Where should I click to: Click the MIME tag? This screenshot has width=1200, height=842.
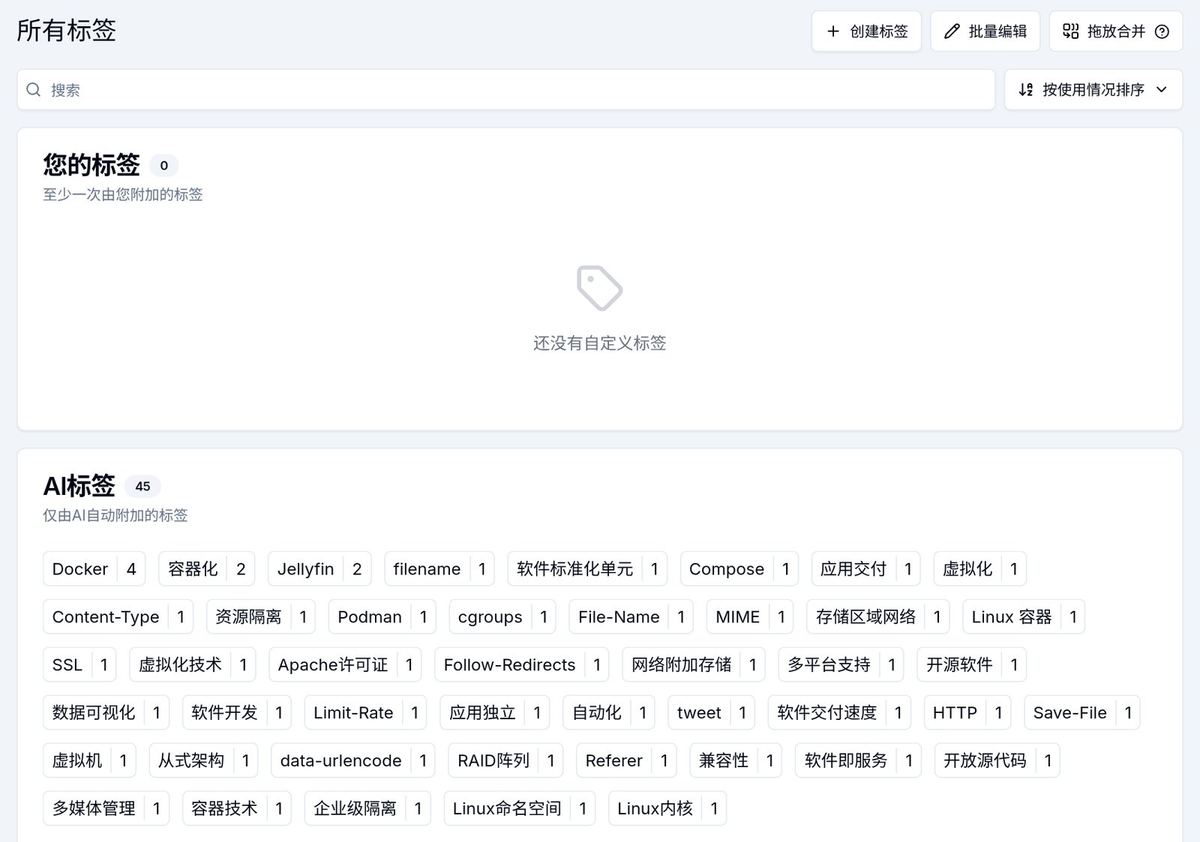(x=751, y=617)
